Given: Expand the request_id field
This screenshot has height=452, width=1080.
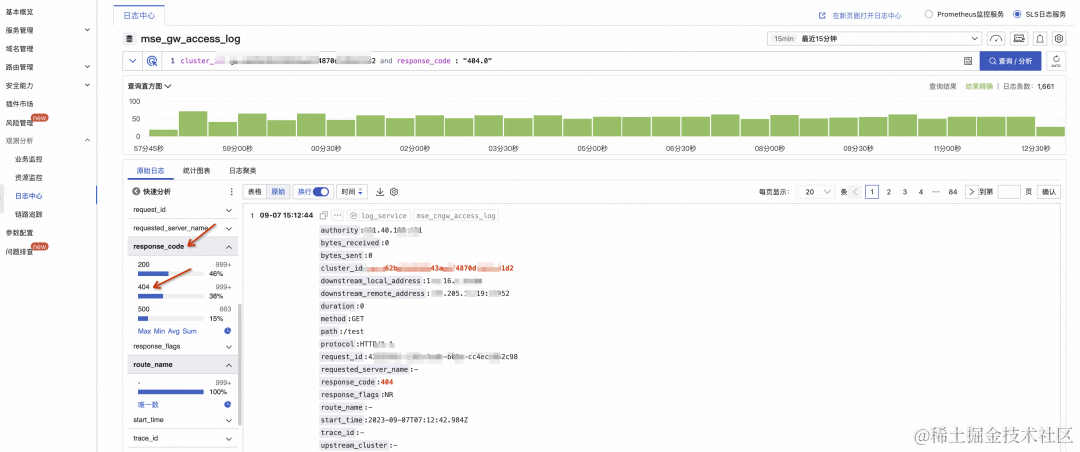Looking at the screenshot, I should [x=229, y=209].
